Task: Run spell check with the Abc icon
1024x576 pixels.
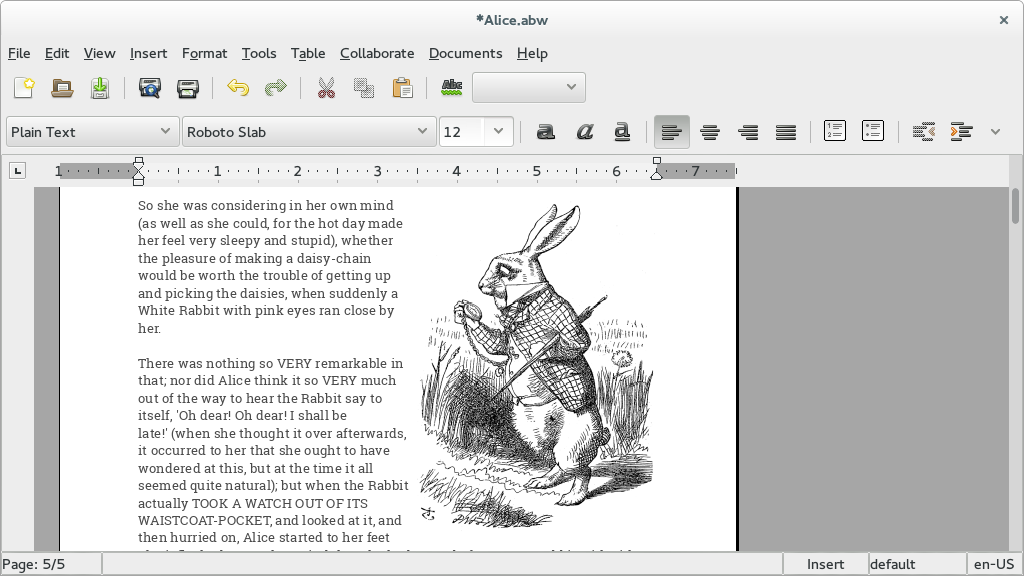Action: click(x=452, y=88)
